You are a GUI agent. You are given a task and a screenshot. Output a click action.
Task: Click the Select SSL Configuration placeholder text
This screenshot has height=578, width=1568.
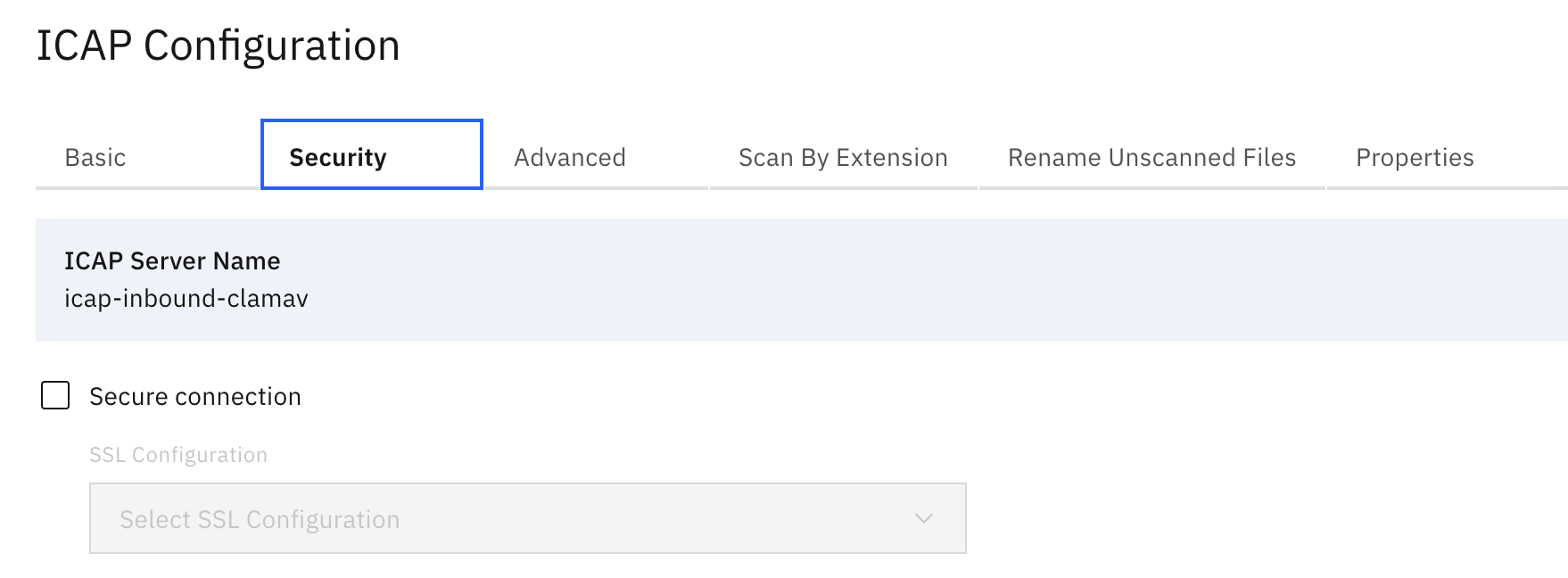point(260,519)
